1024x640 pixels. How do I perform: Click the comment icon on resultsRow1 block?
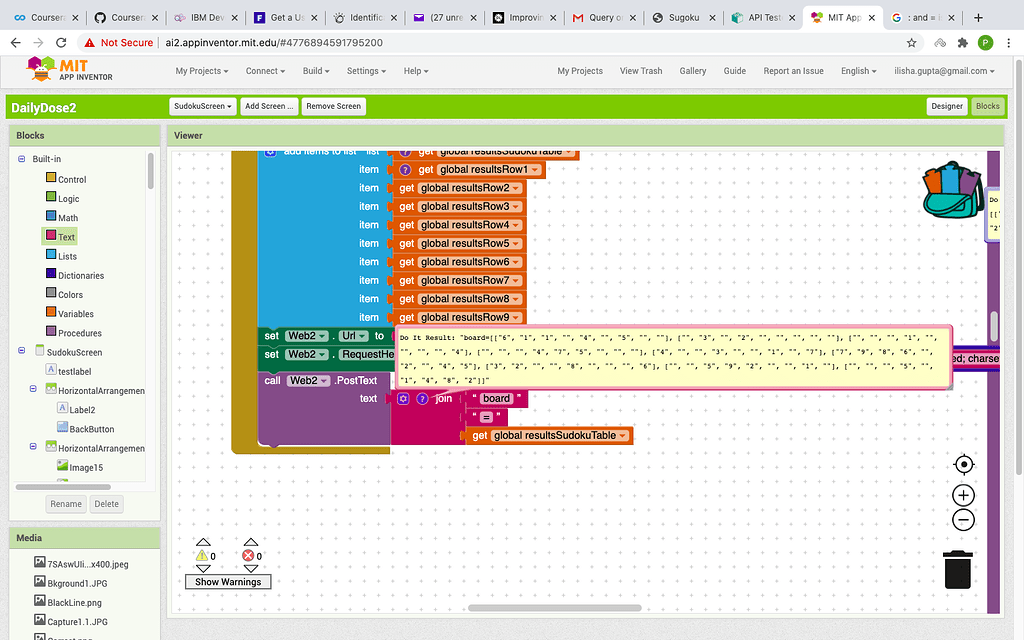coord(405,170)
